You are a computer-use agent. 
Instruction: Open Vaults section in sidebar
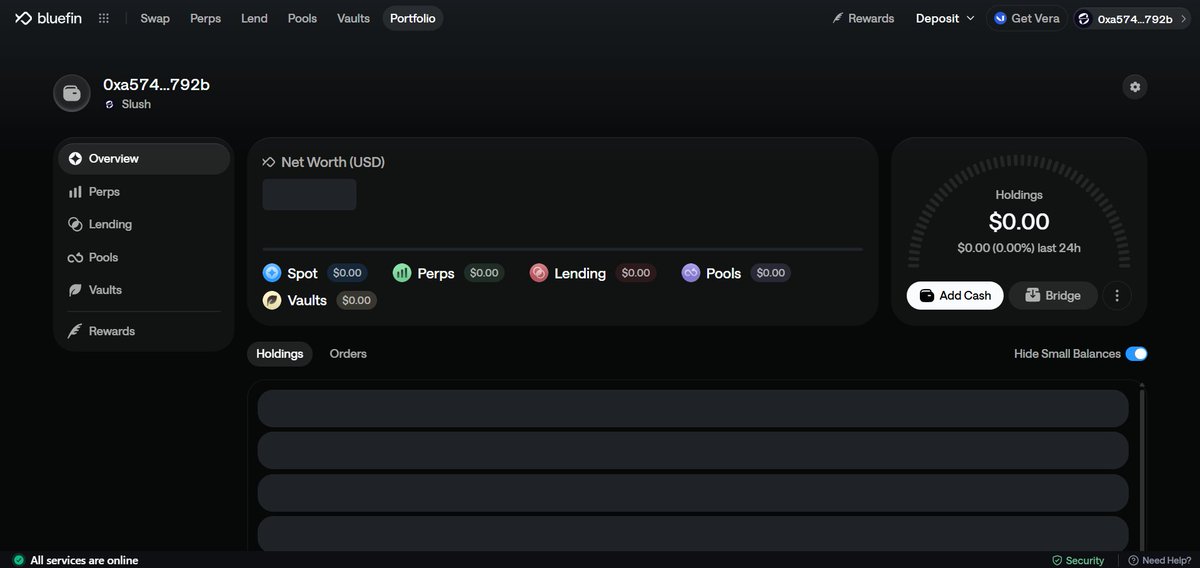[x=144, y=290]
